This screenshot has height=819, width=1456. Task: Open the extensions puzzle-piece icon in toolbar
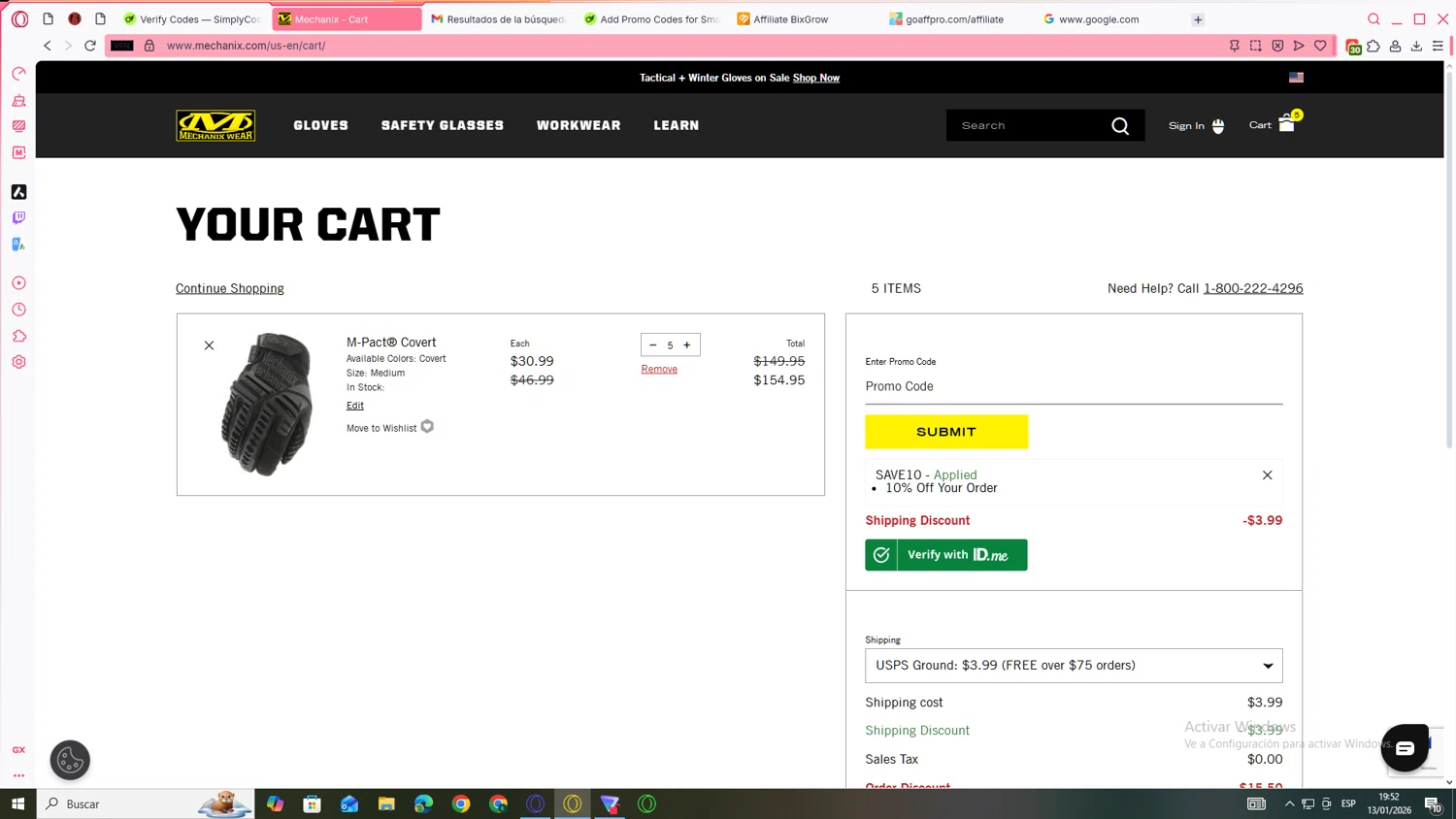tap(1373, 46)
